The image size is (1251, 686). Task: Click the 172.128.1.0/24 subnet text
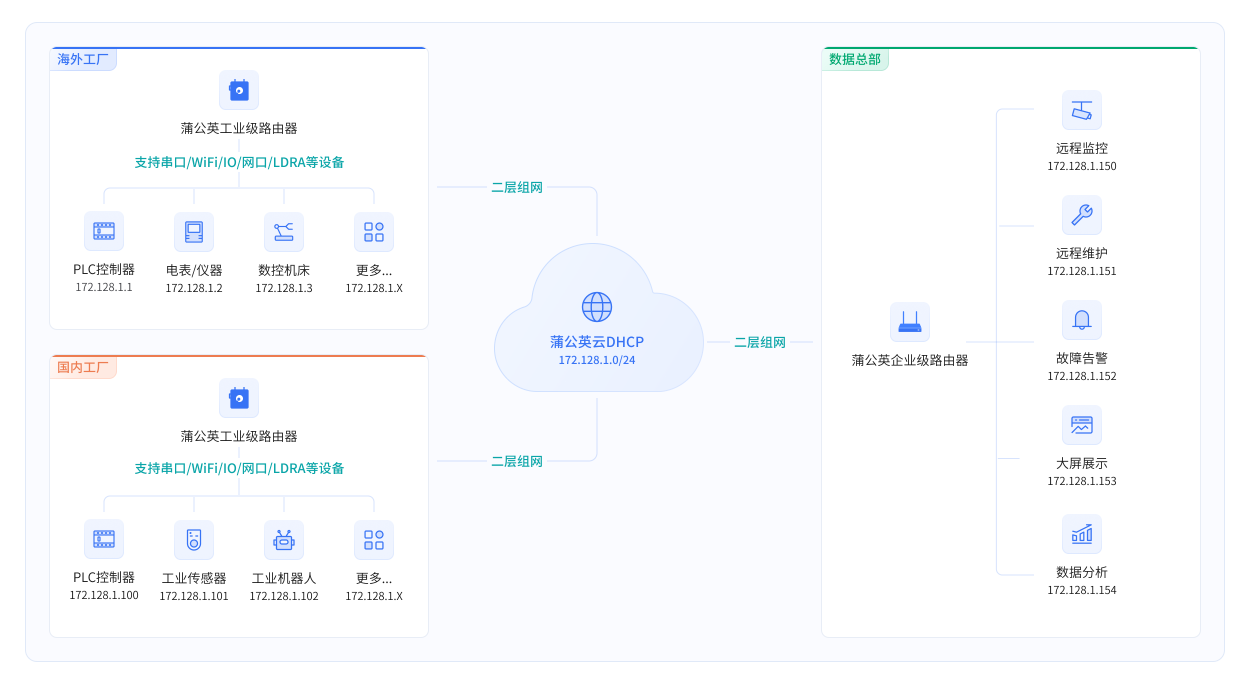pos(597,360)
